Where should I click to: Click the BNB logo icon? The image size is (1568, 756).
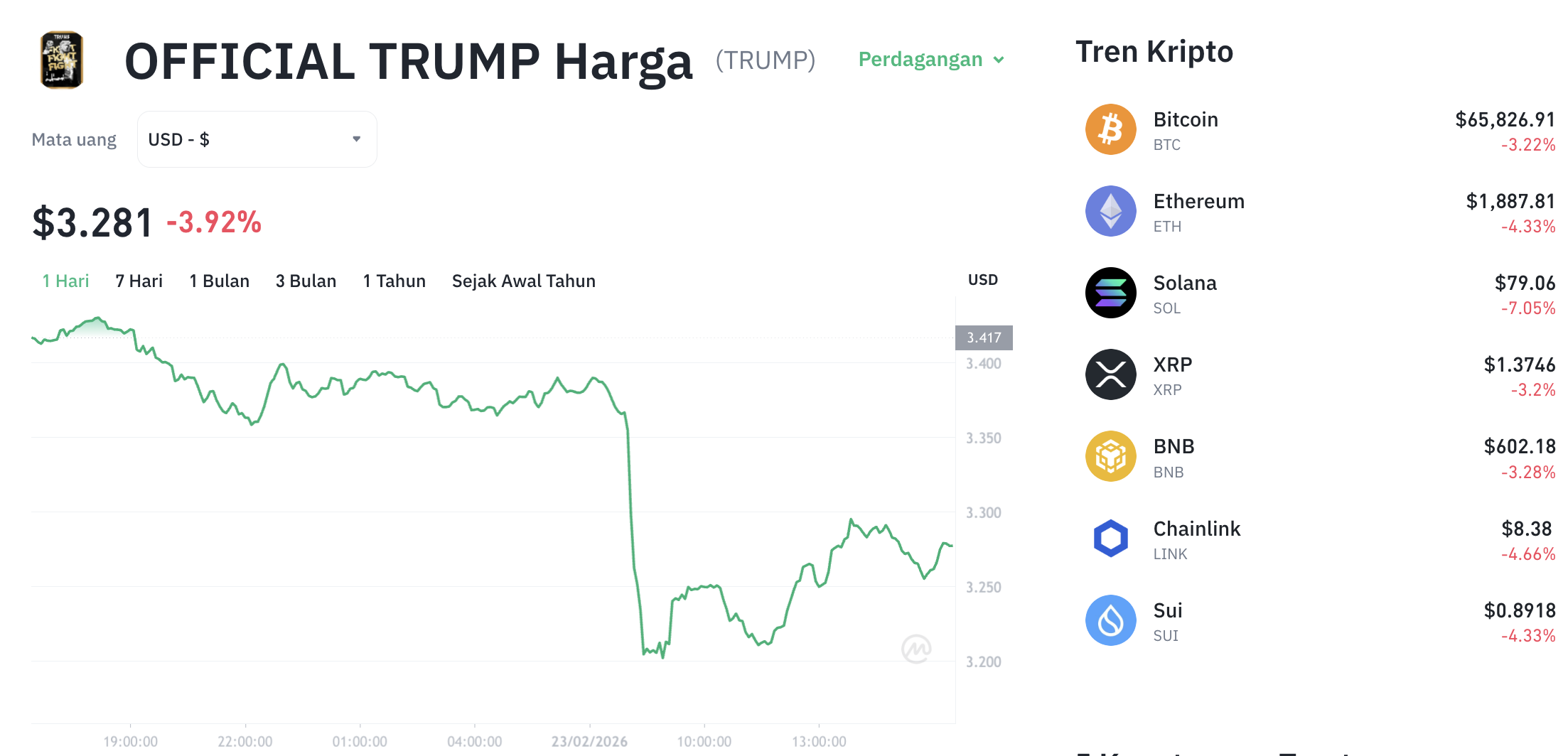click(1110, 457)
